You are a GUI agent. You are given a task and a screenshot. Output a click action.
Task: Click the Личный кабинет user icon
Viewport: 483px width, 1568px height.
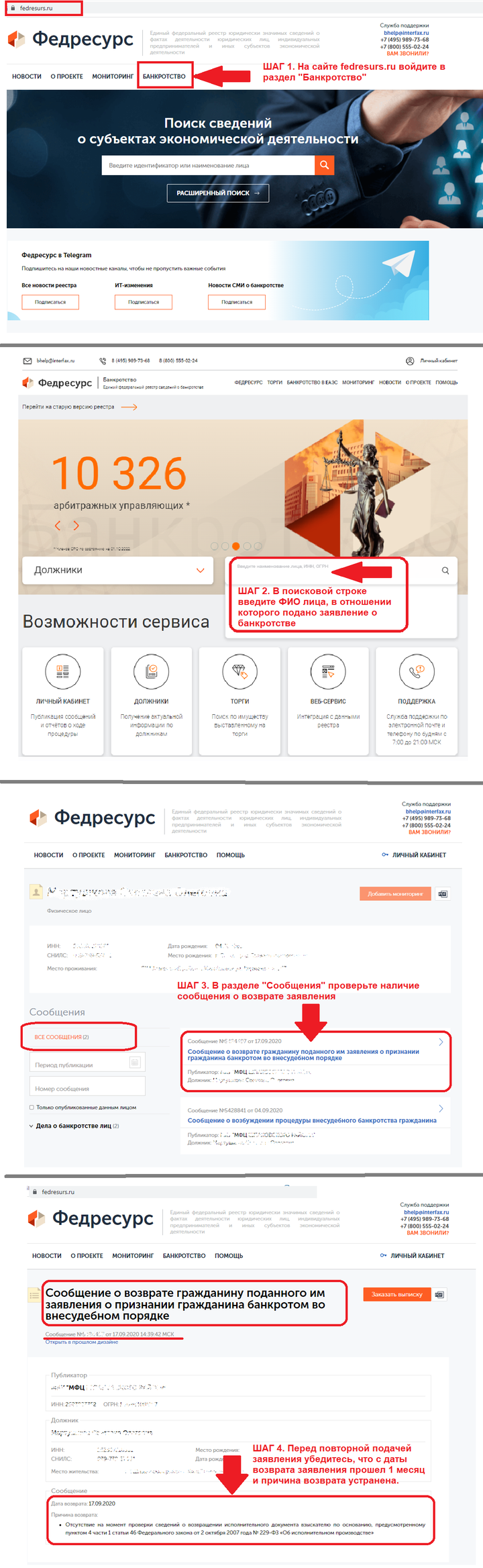(x=410, y=360)
